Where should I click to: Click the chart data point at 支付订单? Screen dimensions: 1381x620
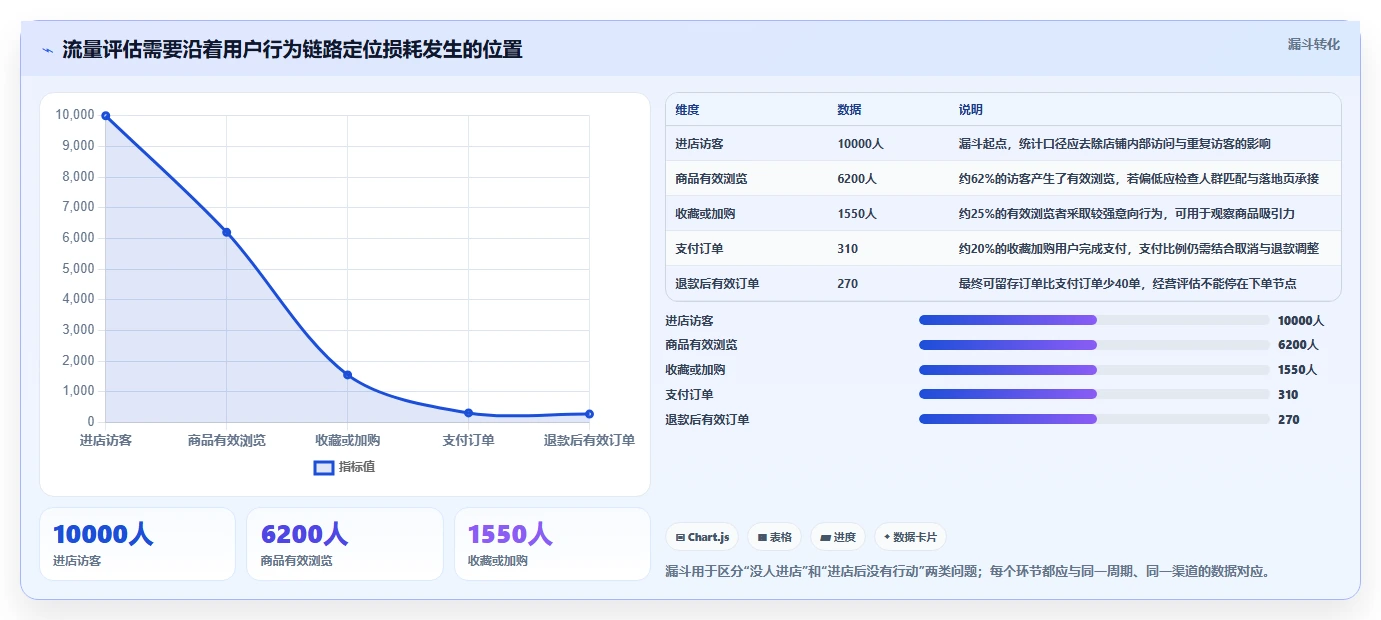468,413
